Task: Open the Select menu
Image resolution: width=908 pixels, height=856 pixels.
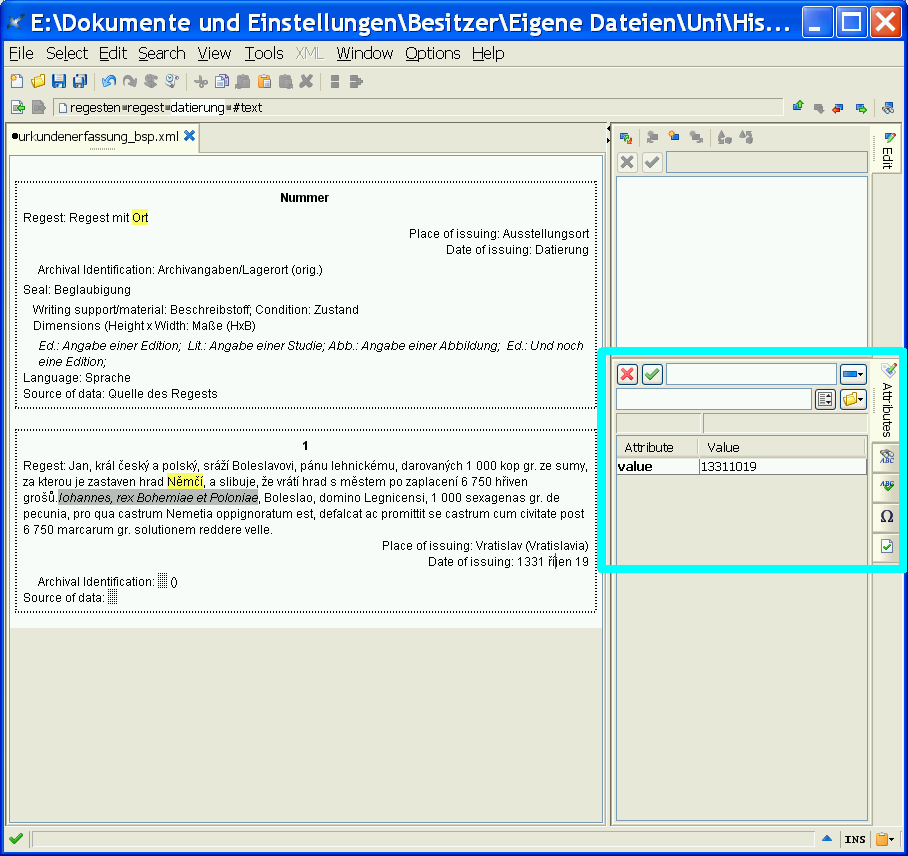Action: coord(67,53)
